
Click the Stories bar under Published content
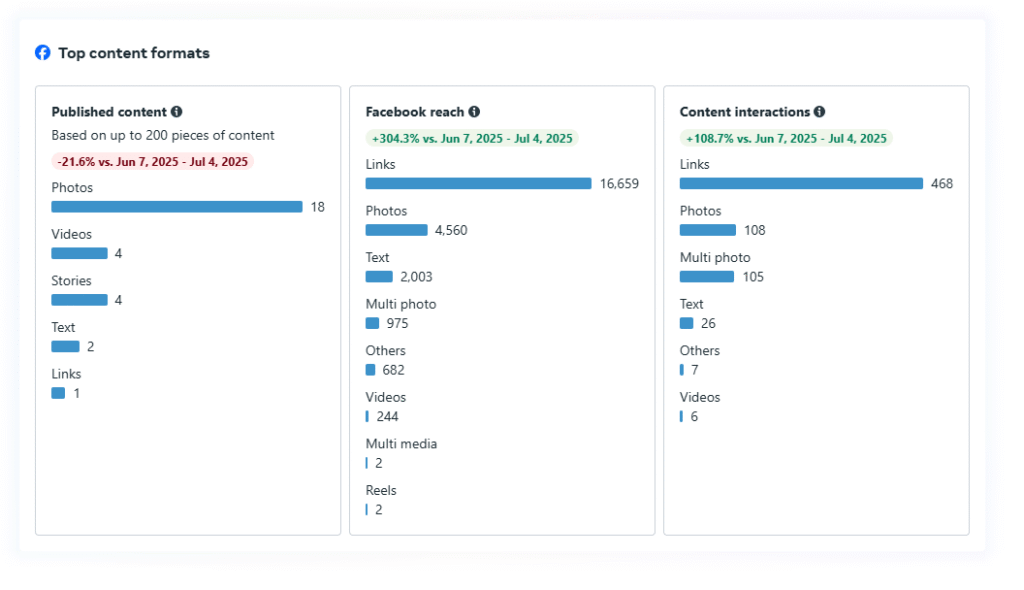(79, 300)
